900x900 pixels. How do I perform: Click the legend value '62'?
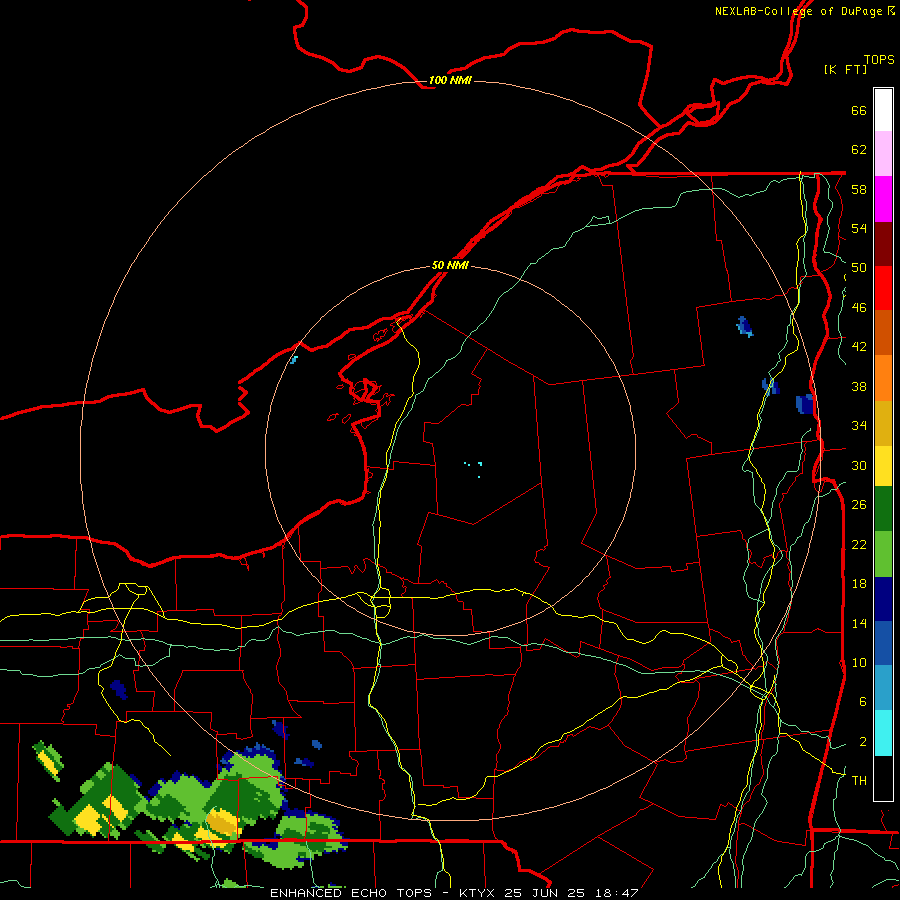tap(859, 150)
